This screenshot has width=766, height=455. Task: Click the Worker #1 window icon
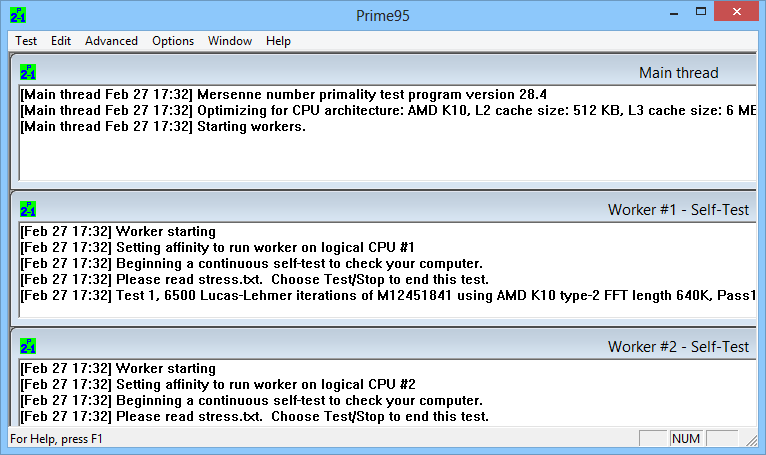click(28, 209)
